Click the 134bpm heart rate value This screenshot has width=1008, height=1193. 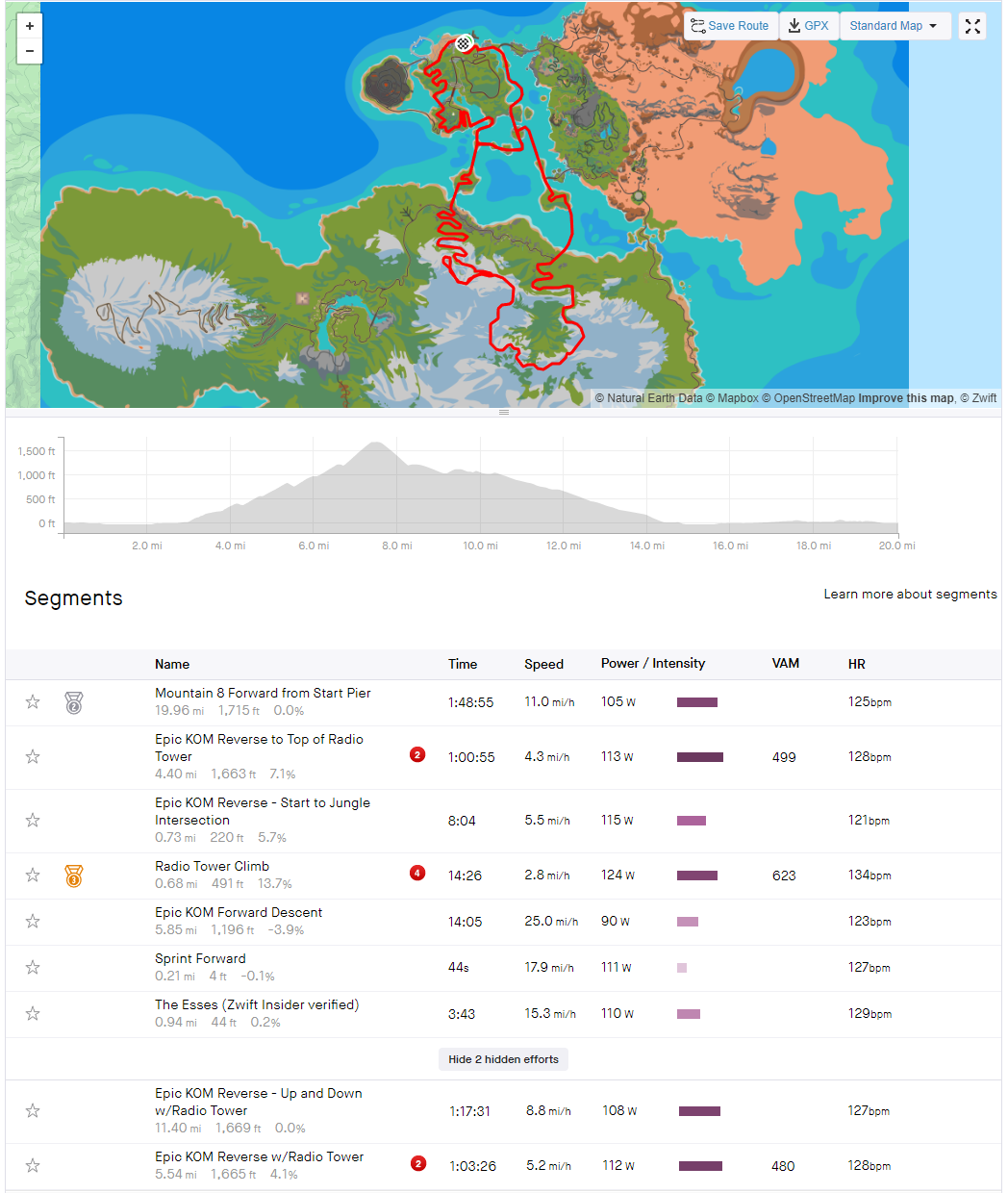[x=869, y=876]
